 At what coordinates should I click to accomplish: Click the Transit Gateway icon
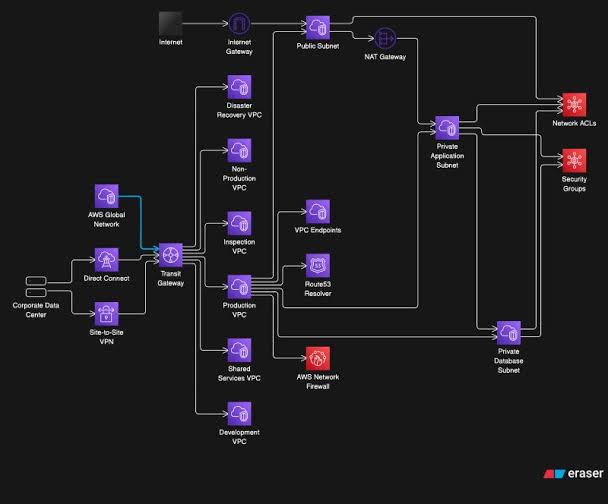(x=171, y=255)
